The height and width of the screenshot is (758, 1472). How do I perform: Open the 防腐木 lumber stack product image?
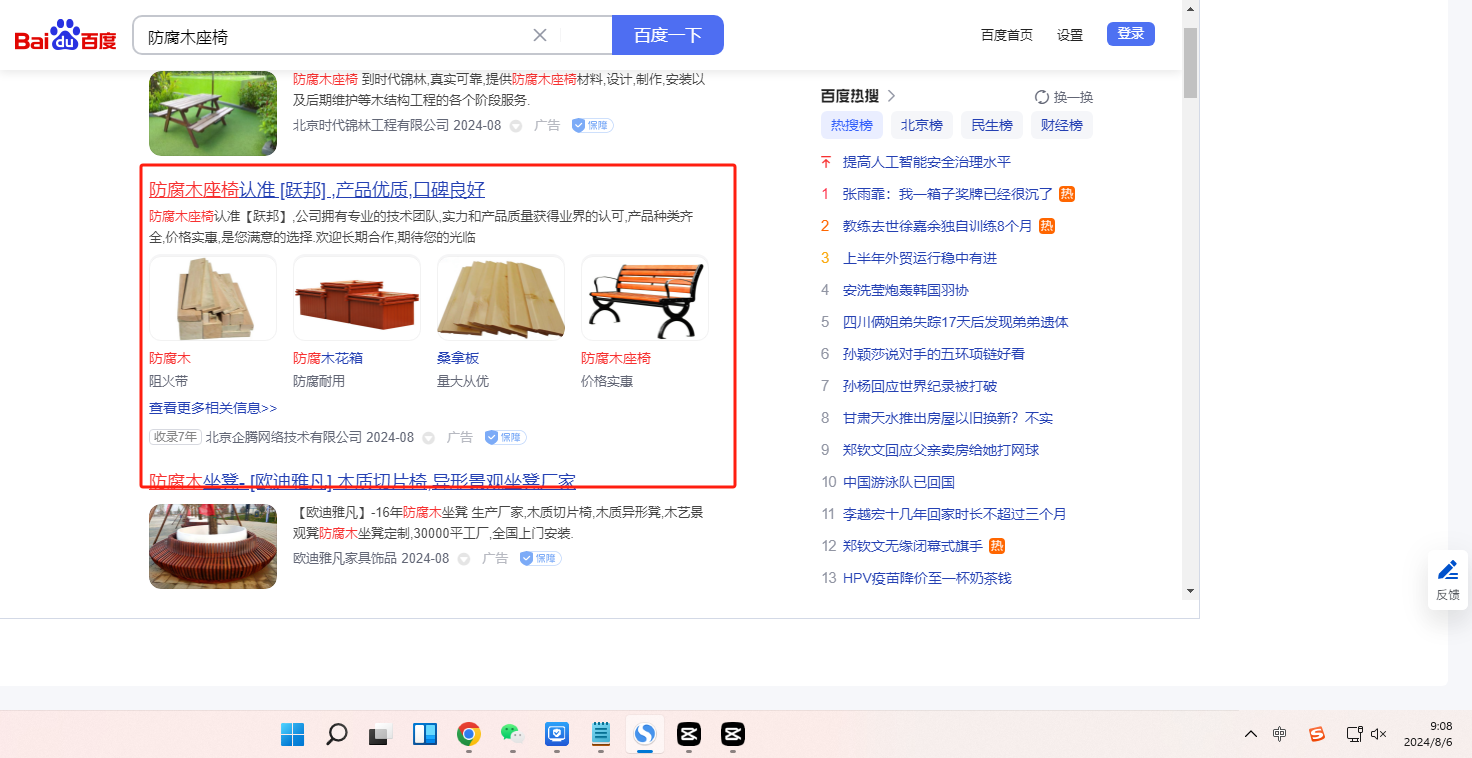tap(213, 298)
